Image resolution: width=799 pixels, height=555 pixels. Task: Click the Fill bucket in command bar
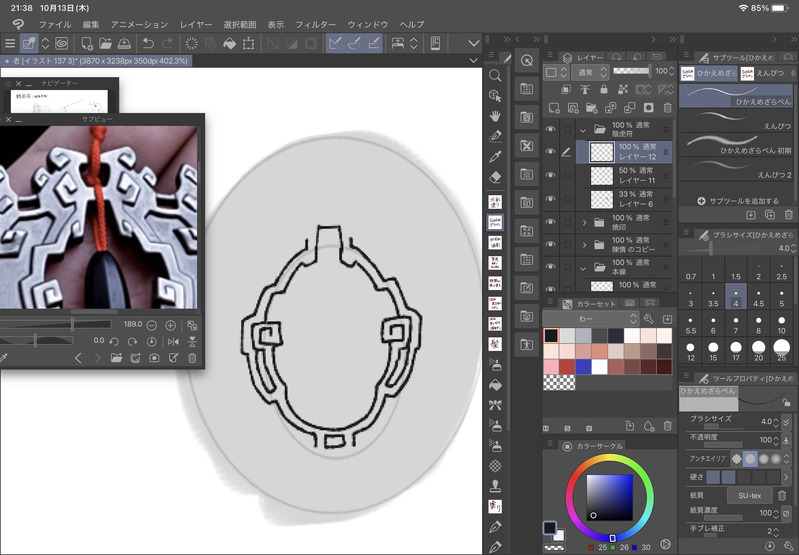point(229,44)
